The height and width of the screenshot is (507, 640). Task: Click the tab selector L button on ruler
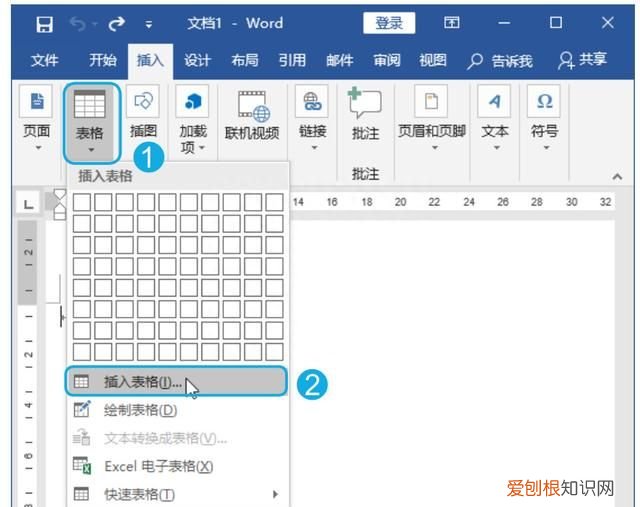[28, 203]
